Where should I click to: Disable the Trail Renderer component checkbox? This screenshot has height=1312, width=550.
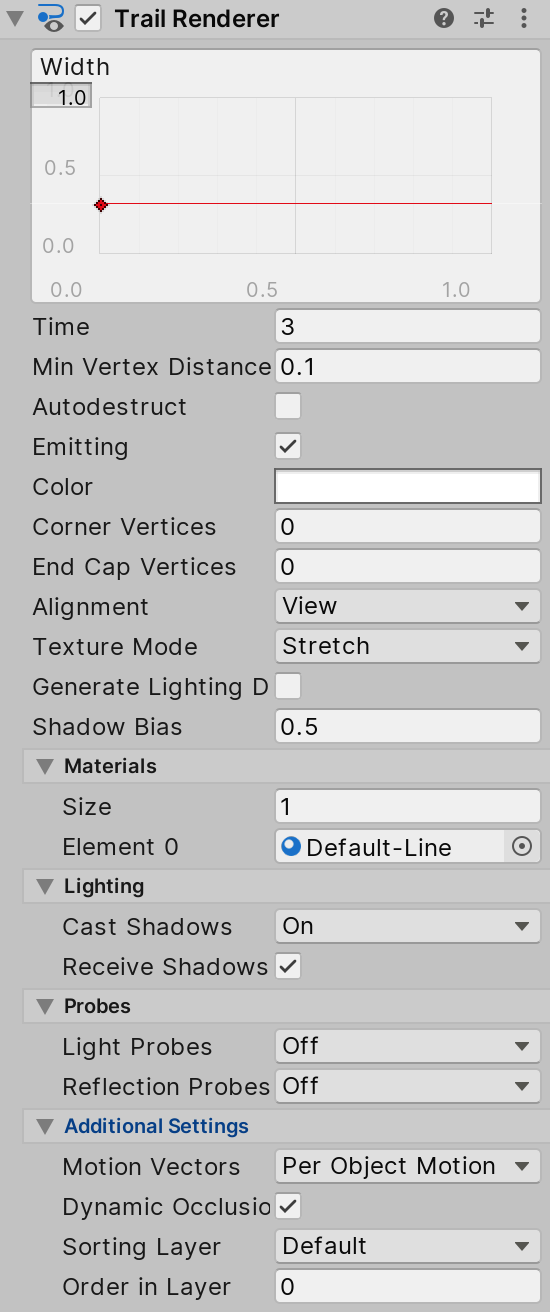tap(89, 18)
